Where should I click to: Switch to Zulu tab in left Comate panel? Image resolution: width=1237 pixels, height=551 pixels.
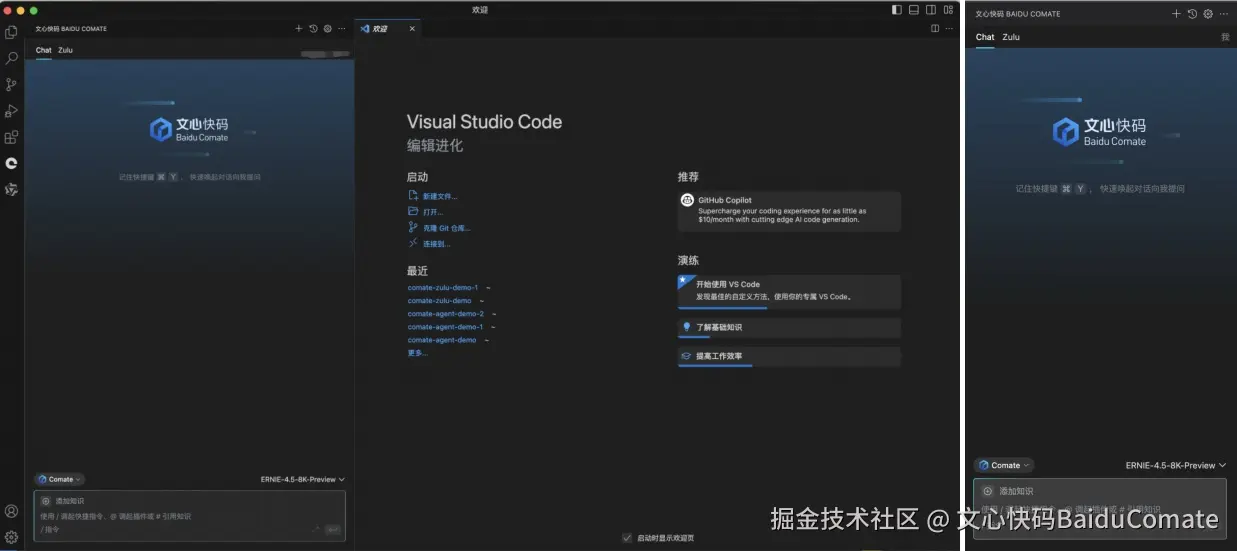tap(65, 50)
